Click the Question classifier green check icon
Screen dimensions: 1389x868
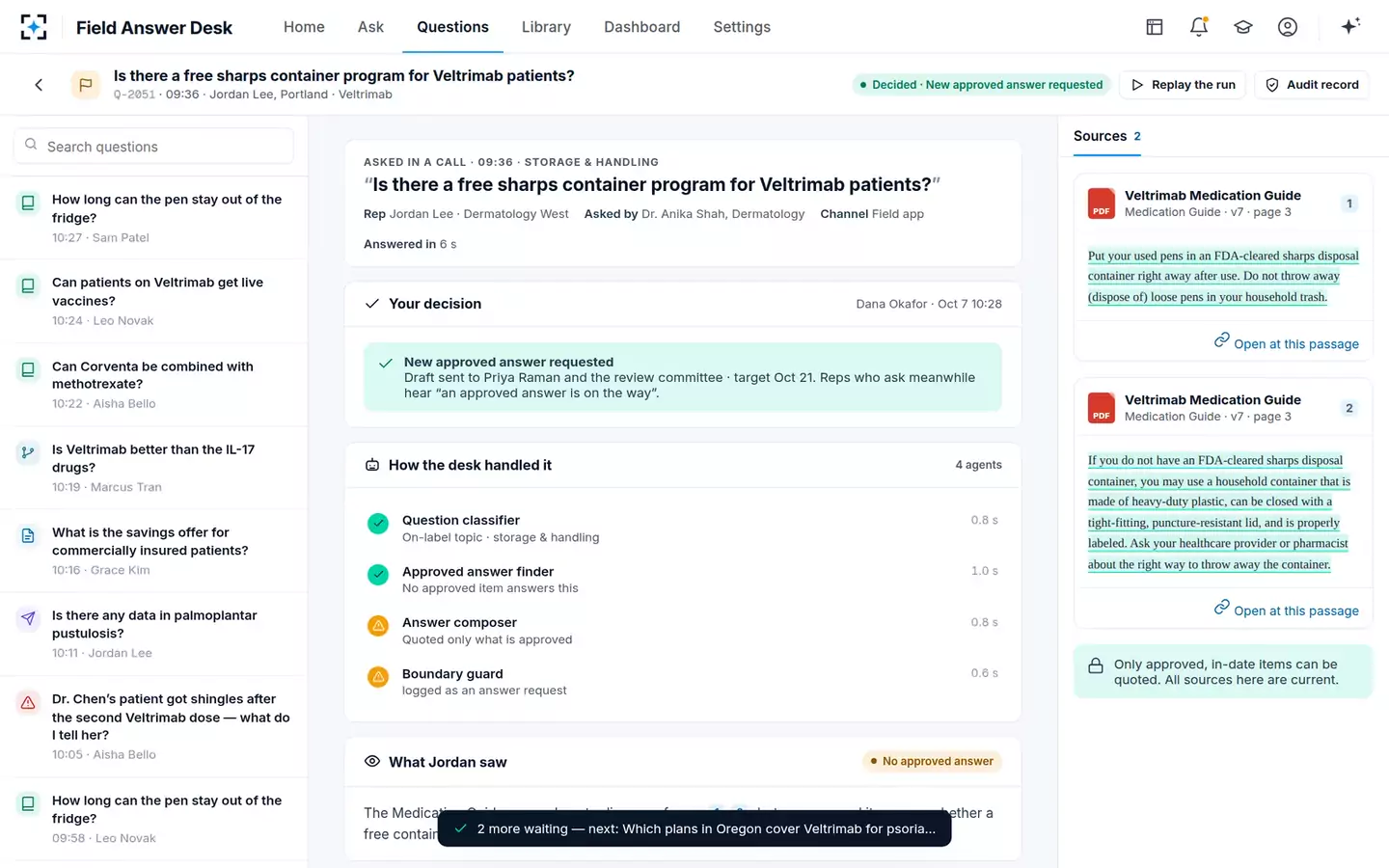tap(378, 524)
